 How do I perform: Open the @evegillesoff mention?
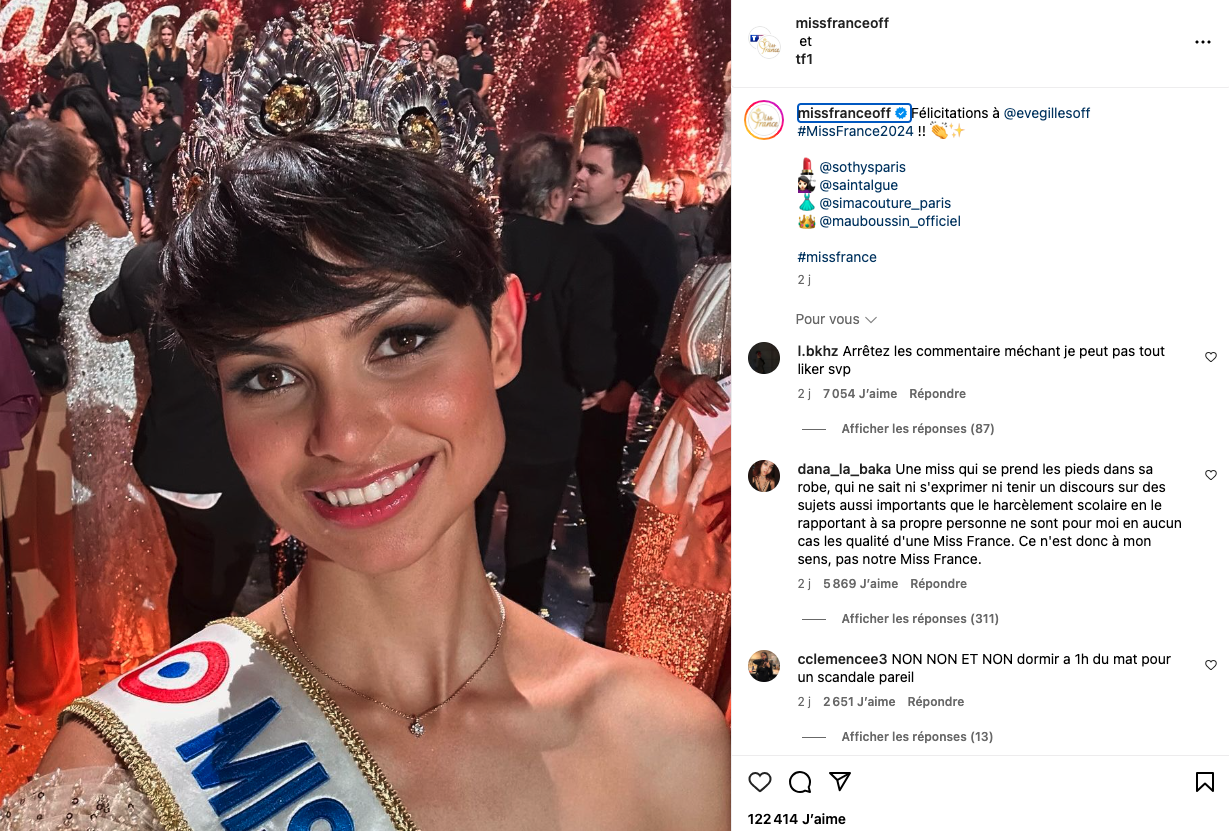[1046, 113]
